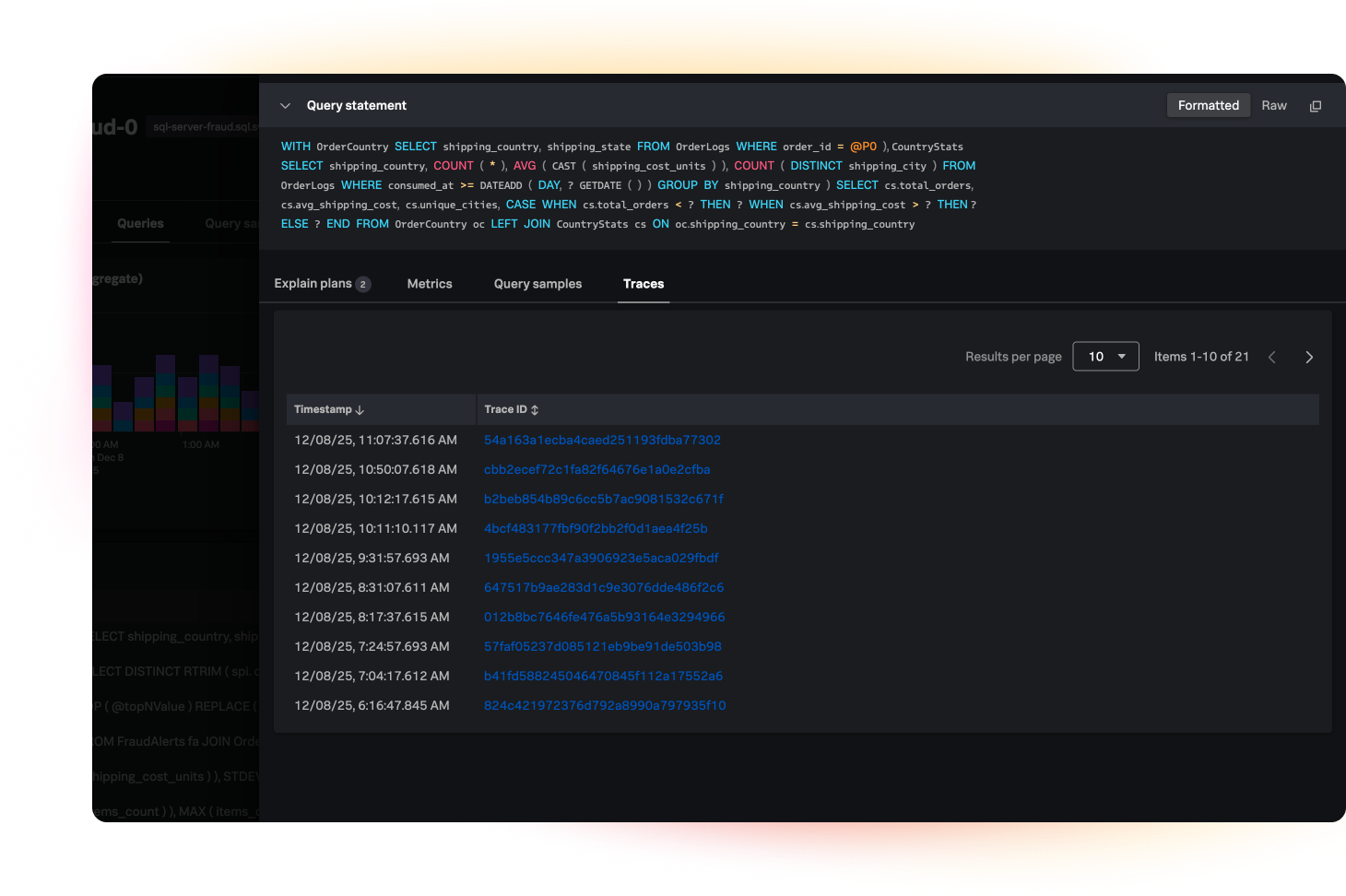
Task: Open trace starting with cbb2ecef72c1
Action: [596, 469]
